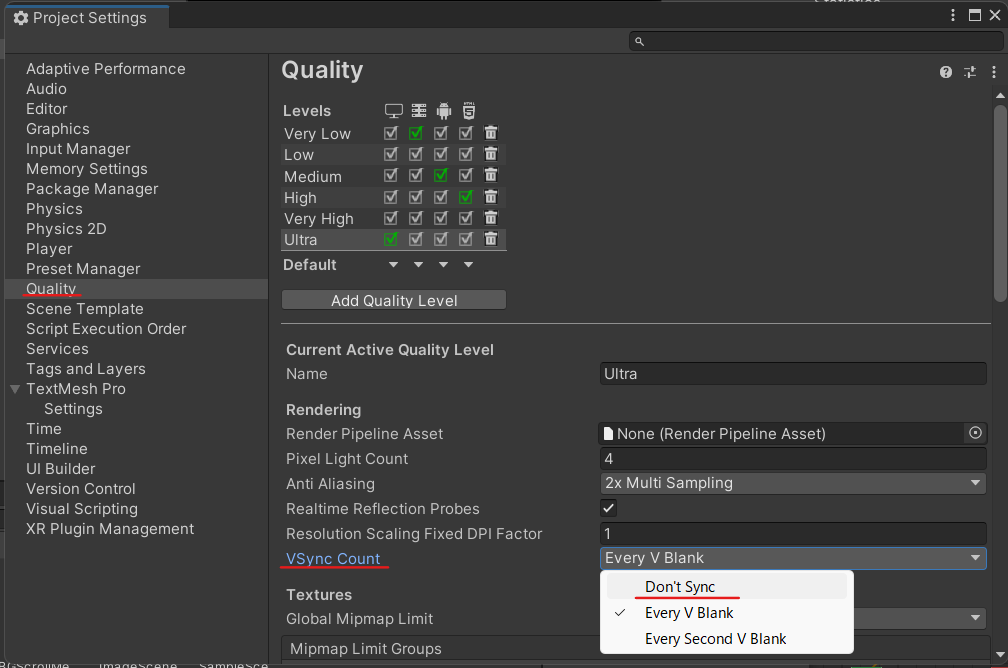Delete the Very High quality level
This screenshot has width=1008, height=668.
[x=490, y=218]
